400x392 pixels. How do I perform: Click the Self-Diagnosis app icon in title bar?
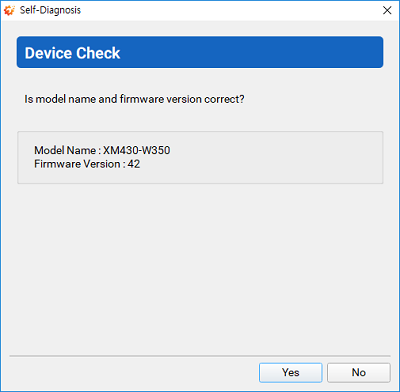point(9,10)
